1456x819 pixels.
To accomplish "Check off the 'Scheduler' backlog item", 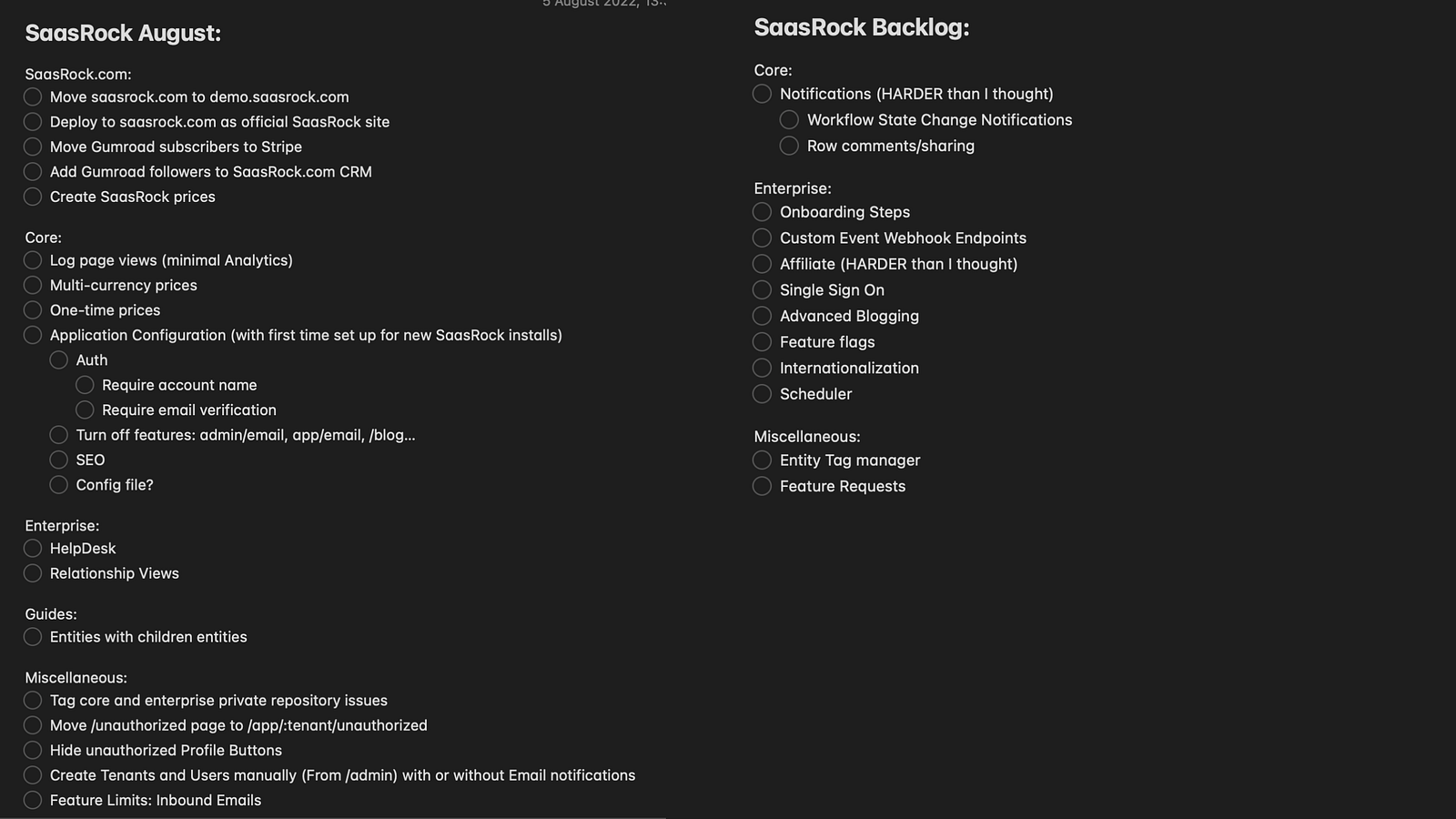I will tap(763, 393).
